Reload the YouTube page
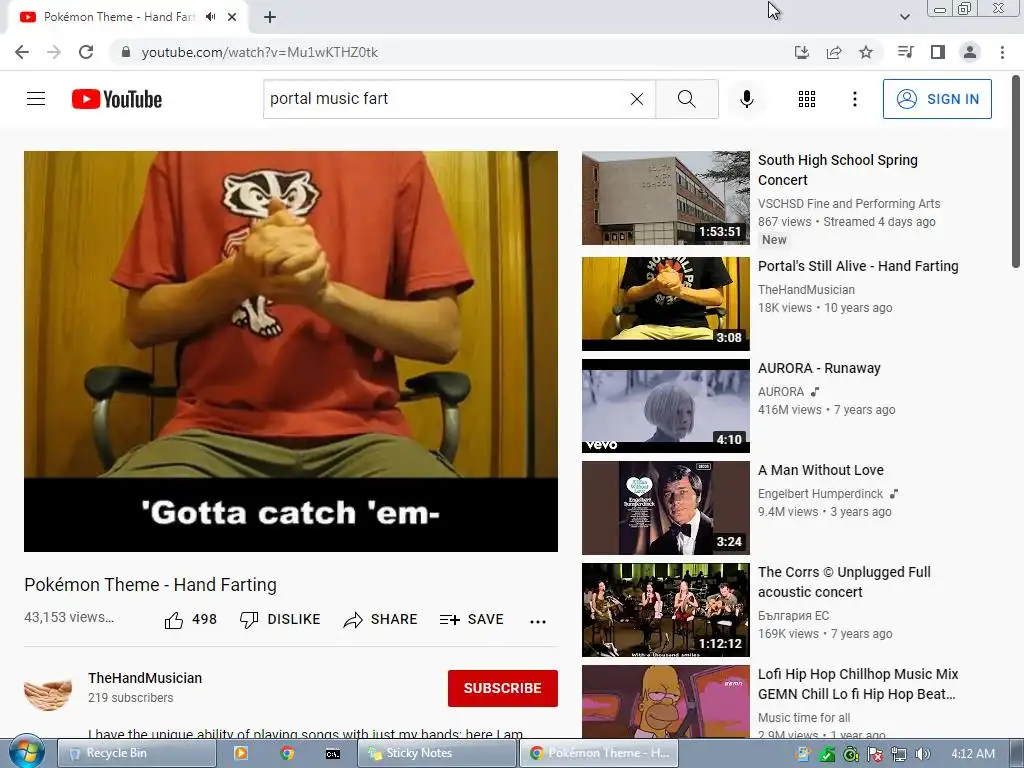The width and height of the screenshot is (1024, 768). click(86, 52)
